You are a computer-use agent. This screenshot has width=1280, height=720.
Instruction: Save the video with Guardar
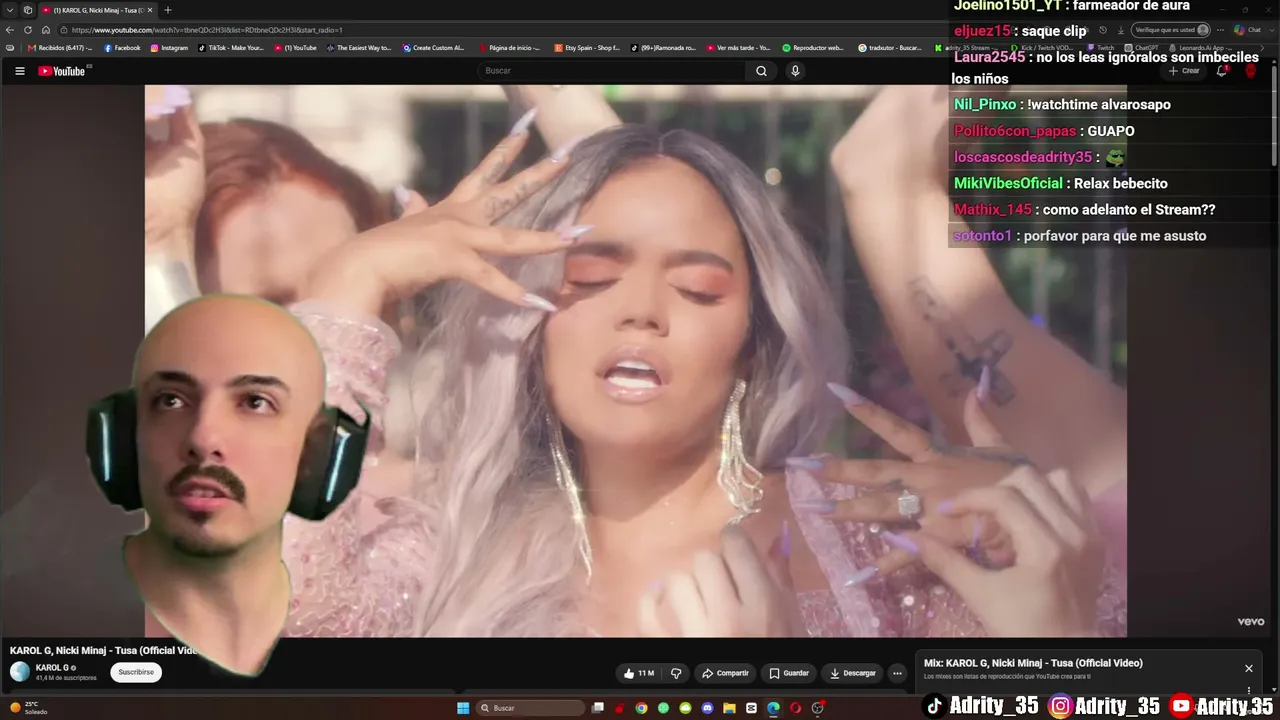click(x=789, y=673)
